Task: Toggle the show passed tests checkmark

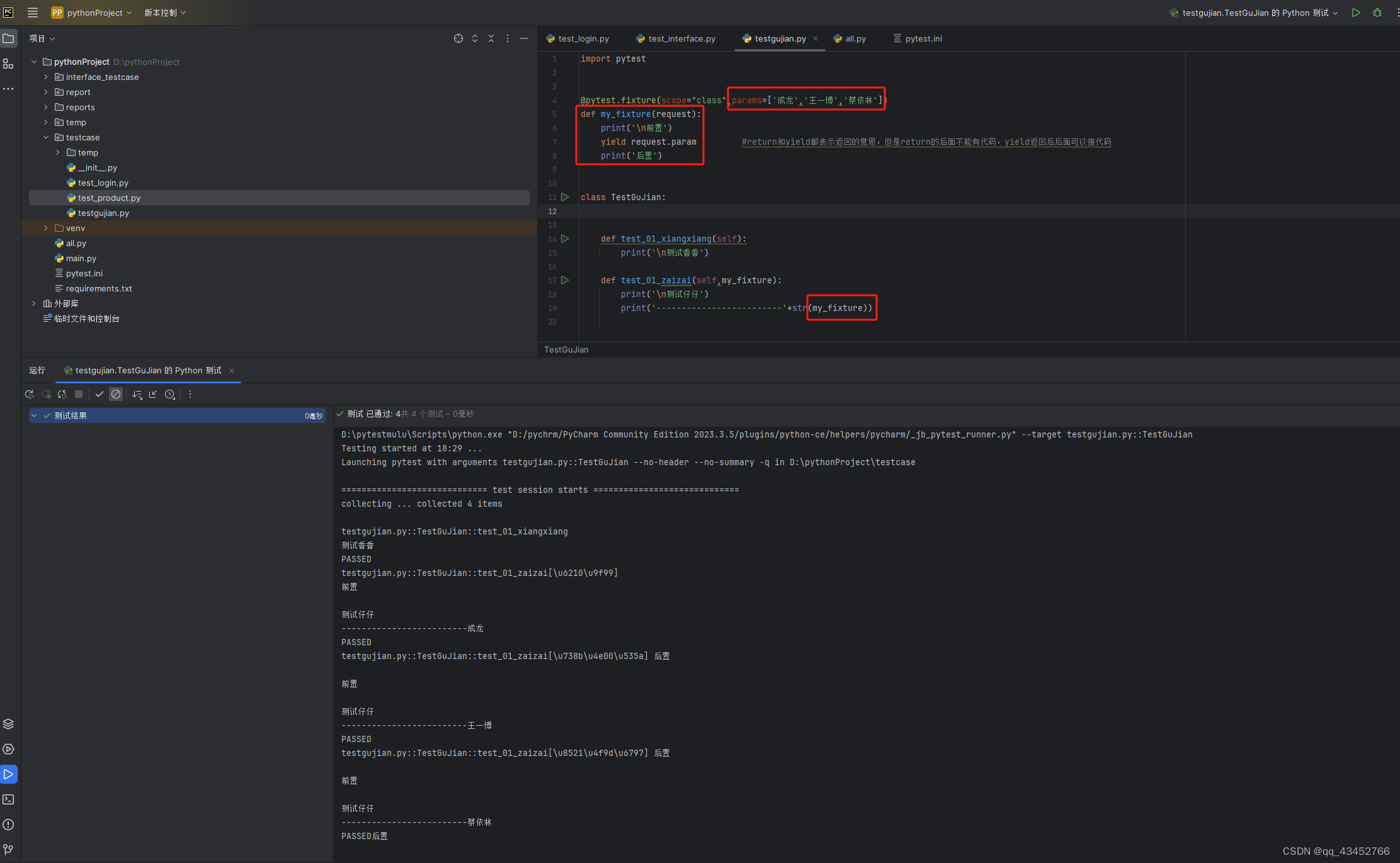Action: [x=99, y=394]
